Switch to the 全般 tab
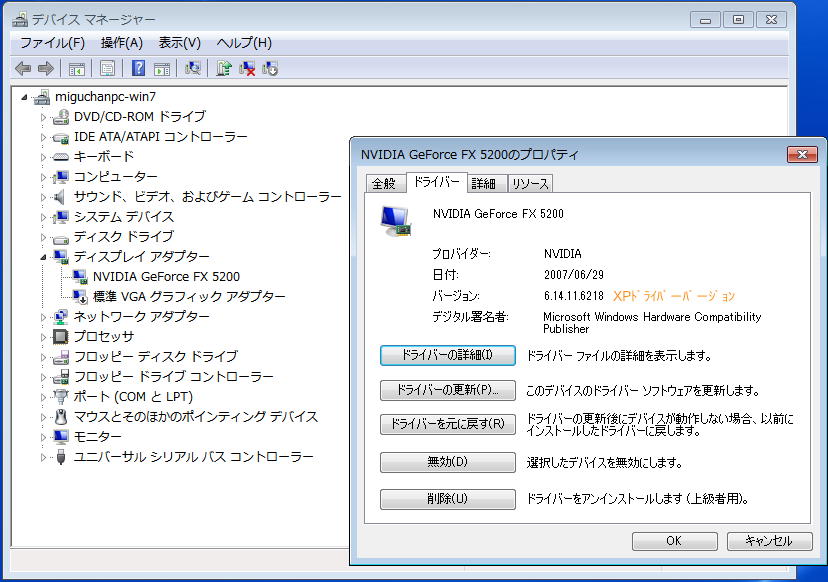The width and height of the screenshot is (828, 582). [x=384, y=184]
